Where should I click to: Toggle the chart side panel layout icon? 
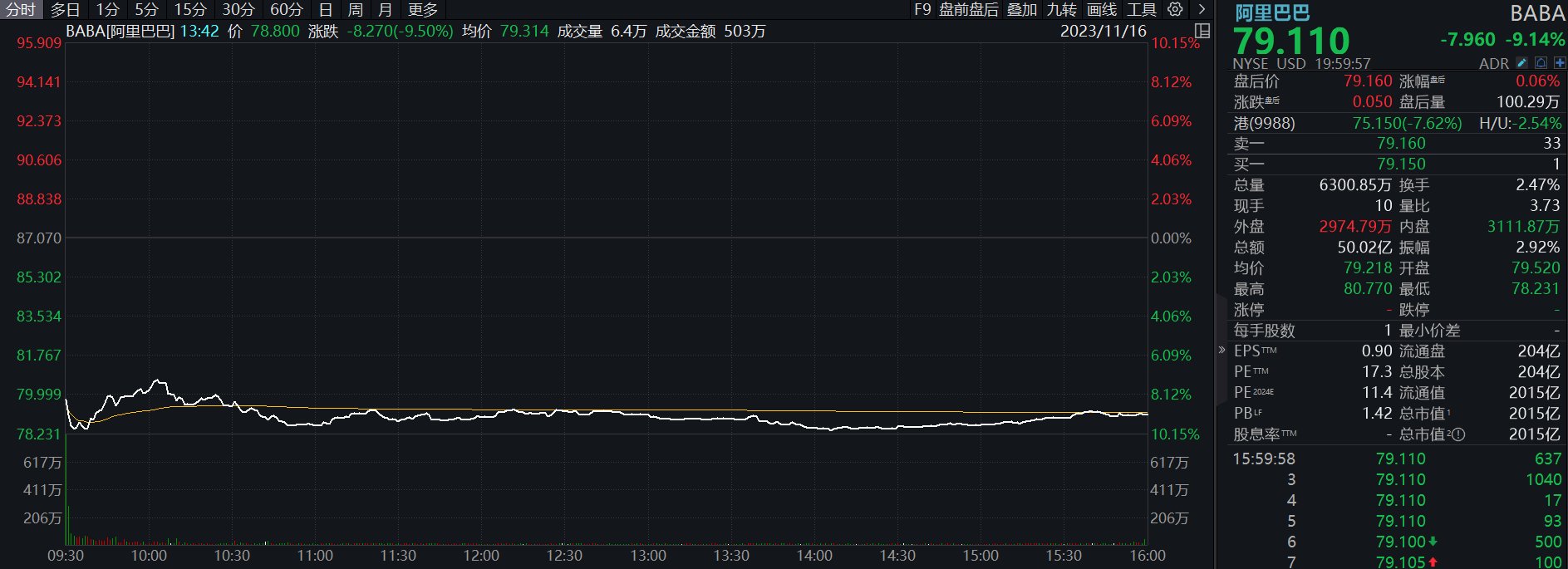[x=1202, y=31]
